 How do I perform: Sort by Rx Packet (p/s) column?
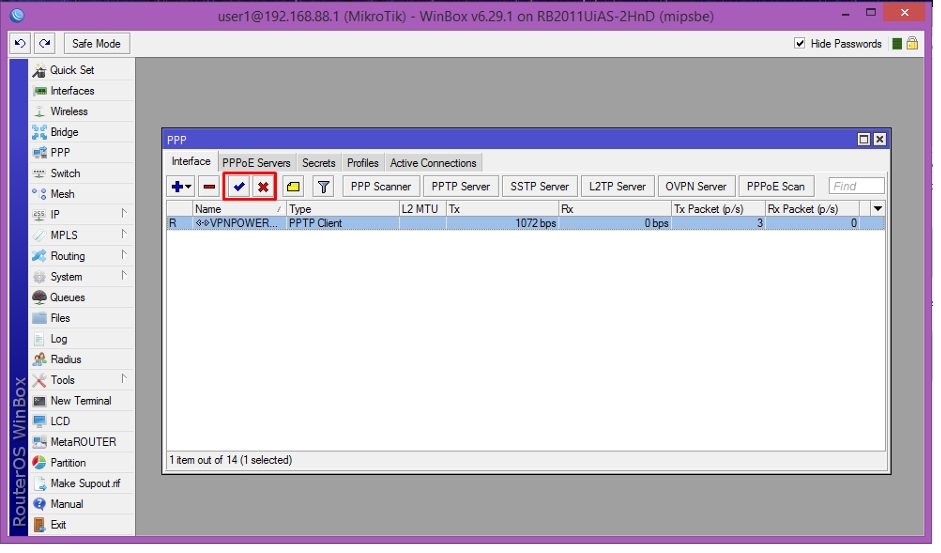(812, 210)
